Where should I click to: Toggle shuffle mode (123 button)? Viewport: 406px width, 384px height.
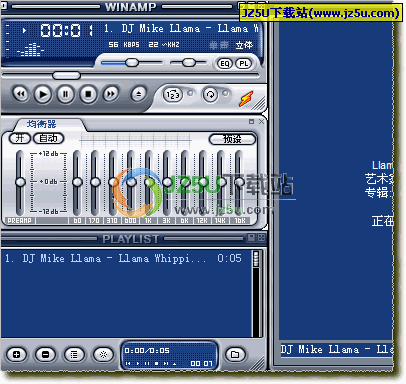(173, 95)
